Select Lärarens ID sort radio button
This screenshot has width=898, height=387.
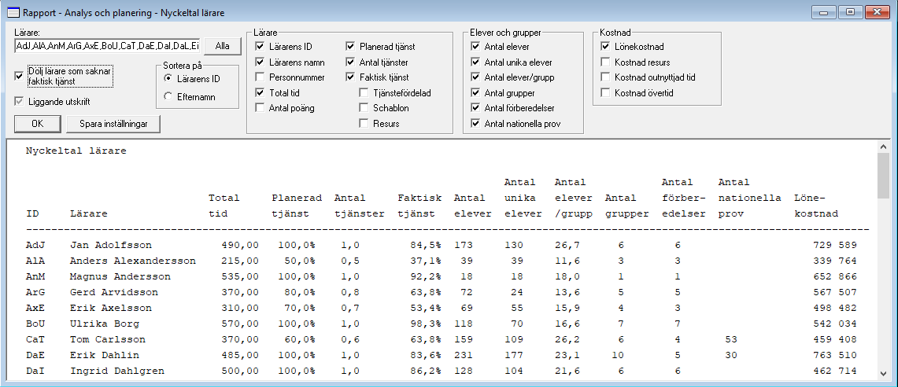[x=168, y=78]
